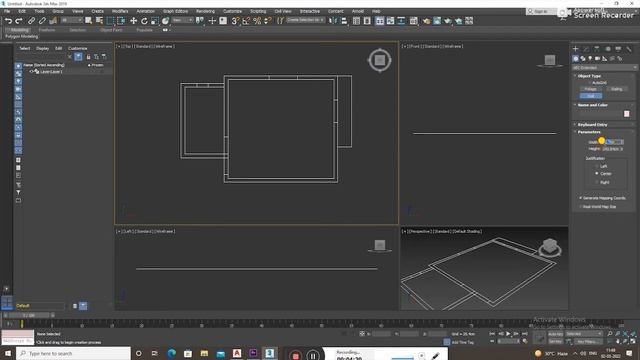
Task: Activate the Select and Move tool
Action: pyautogui.click(x=133, y=20)
